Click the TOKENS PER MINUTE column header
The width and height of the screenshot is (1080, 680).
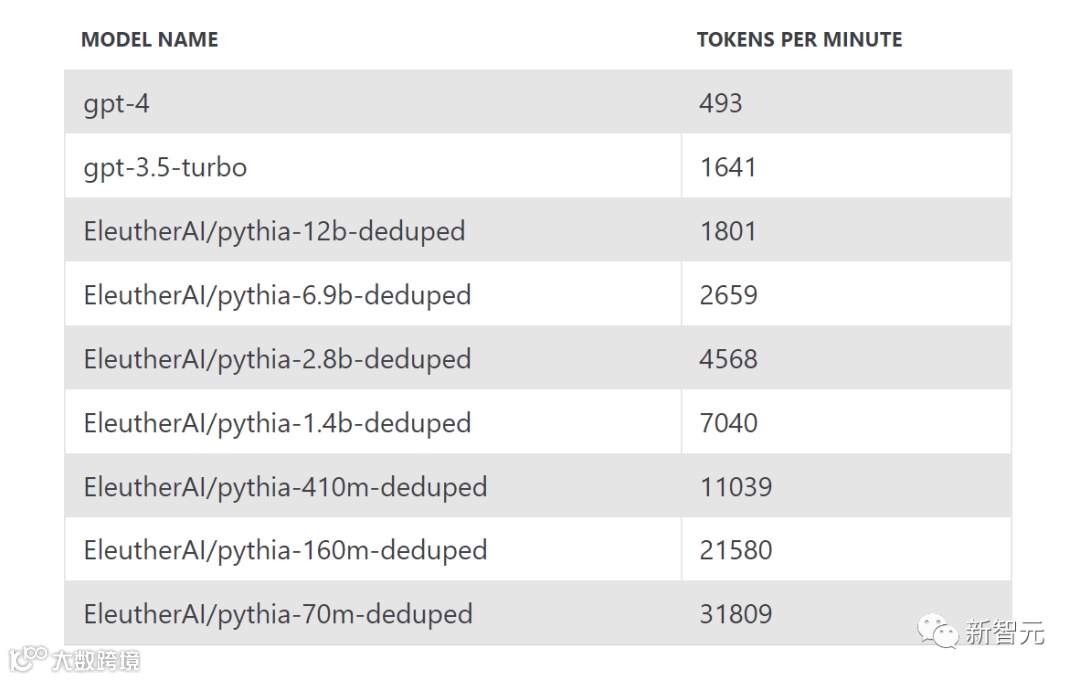pos(799,40)
